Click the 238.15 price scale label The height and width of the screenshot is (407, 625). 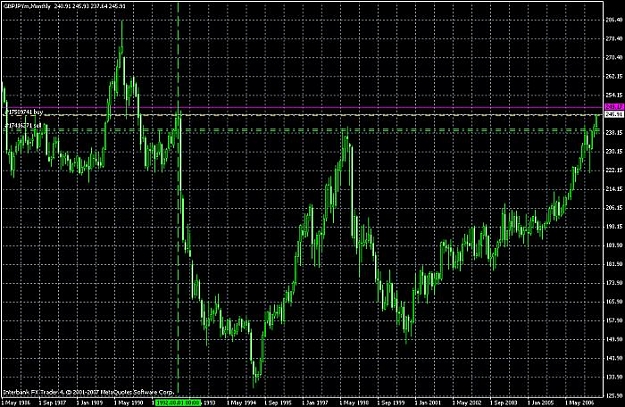[614, 132]
